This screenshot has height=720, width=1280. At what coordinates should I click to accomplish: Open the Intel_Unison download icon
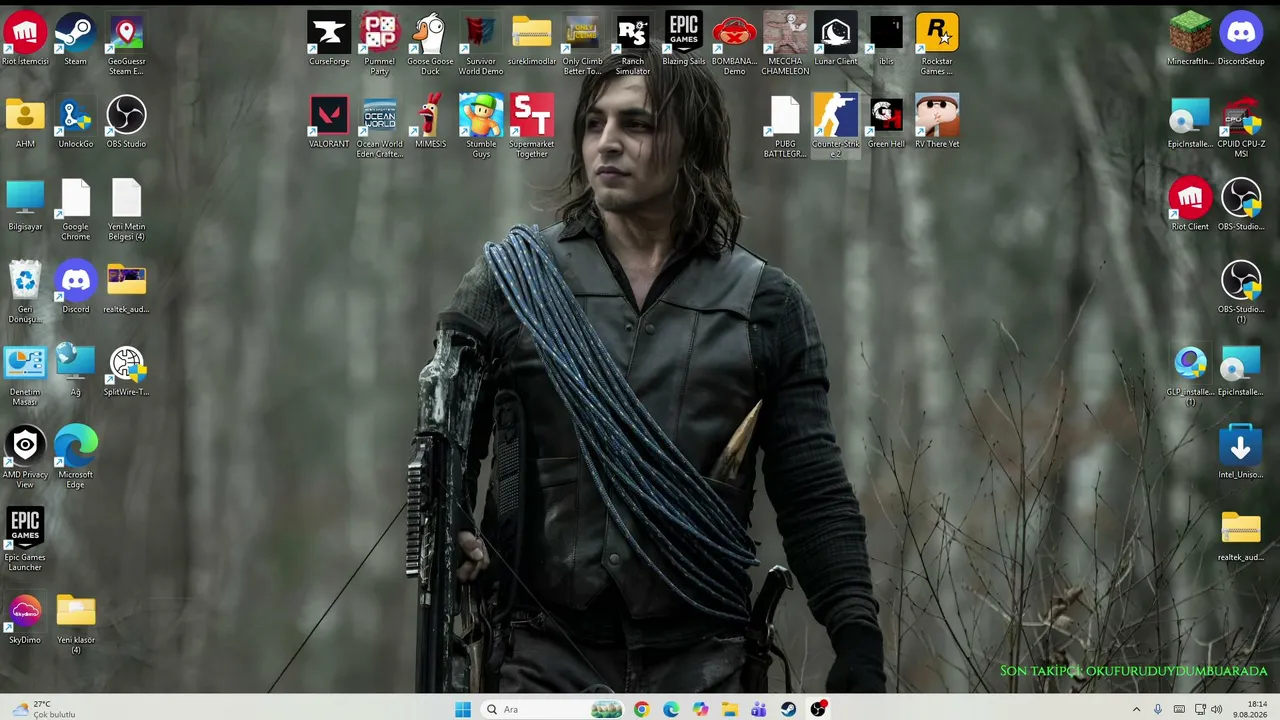pos(1241,454)
